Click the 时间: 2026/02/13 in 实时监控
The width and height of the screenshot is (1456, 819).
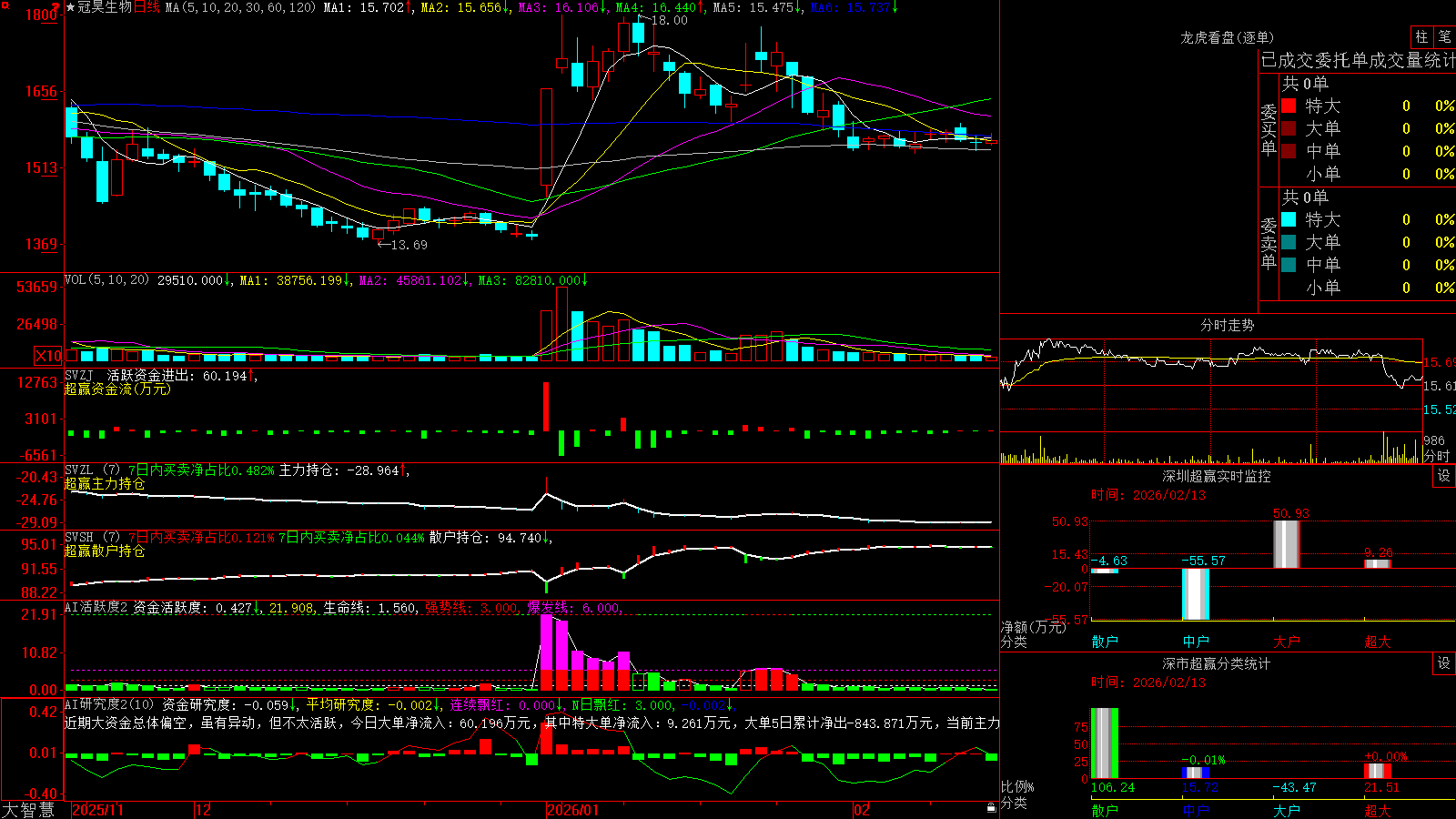click(x=1148, y=495)
